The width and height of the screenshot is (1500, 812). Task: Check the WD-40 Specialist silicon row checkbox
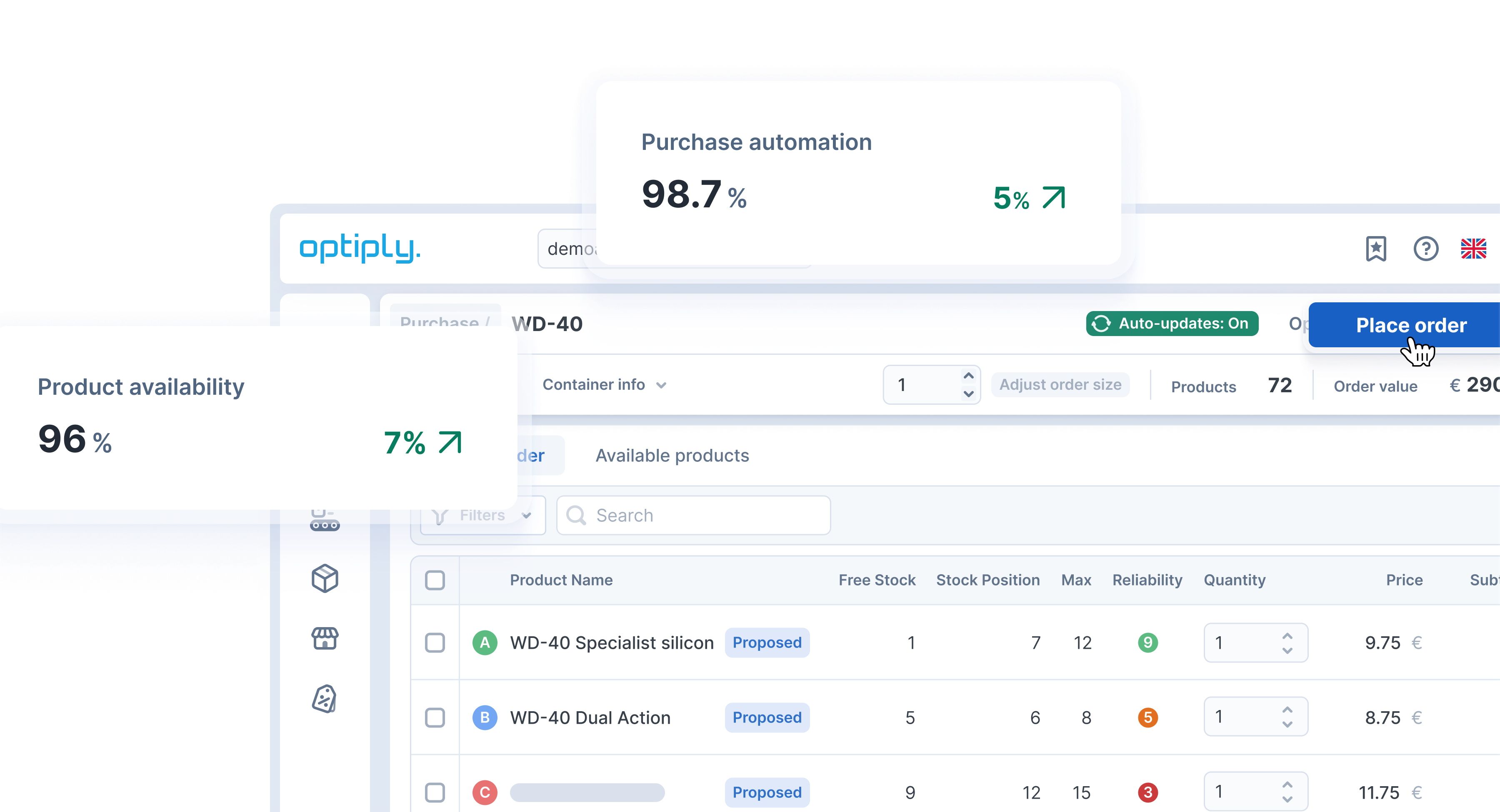[435, 643]
